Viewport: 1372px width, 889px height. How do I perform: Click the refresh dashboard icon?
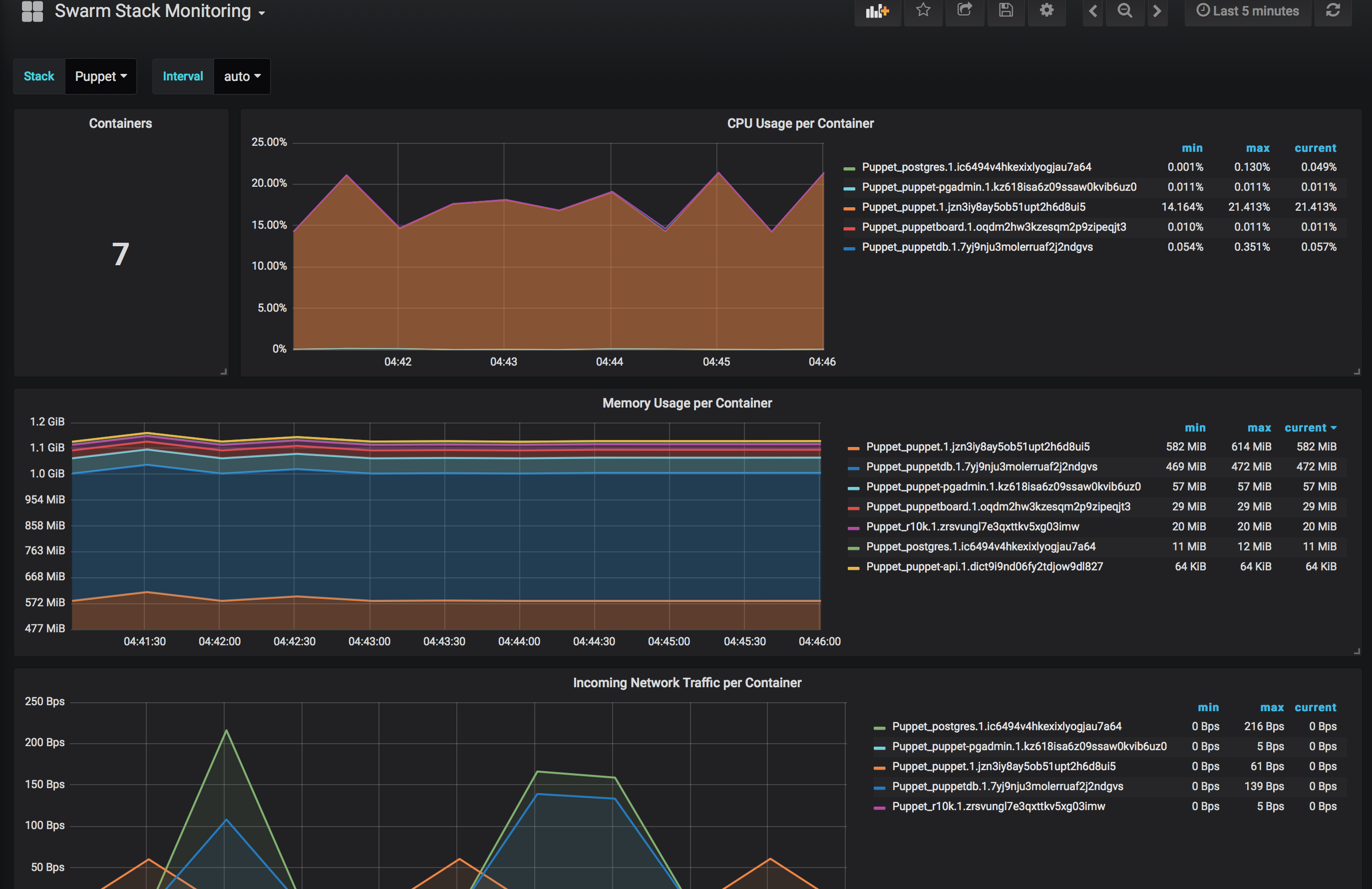[1333, 11]
